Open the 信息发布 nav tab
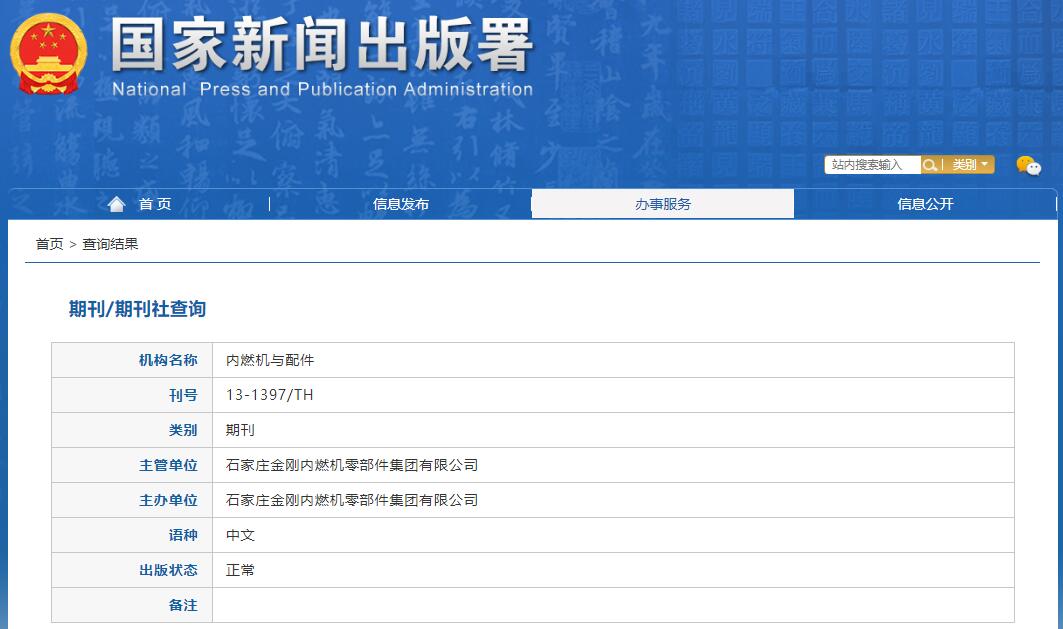This screenshot has width=1063, height=629. pyautogui.click(x=401, y=204)
